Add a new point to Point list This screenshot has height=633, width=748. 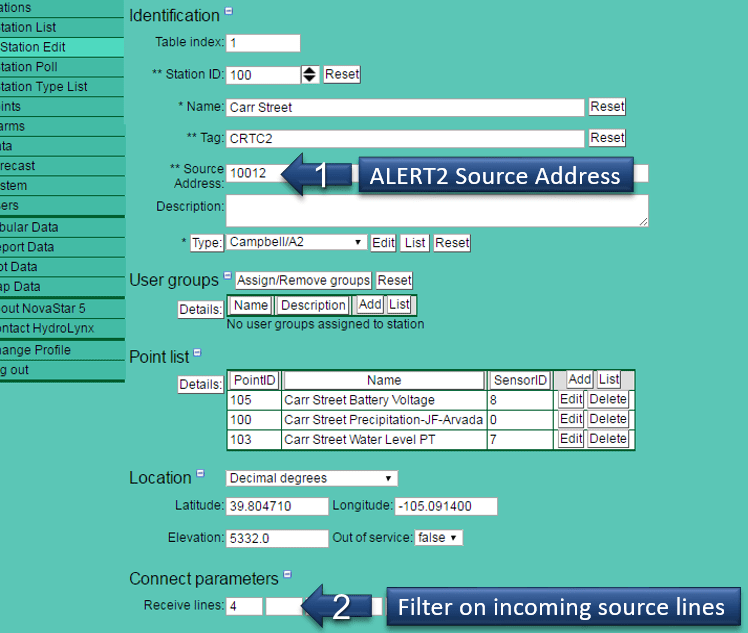pos(579,379)
